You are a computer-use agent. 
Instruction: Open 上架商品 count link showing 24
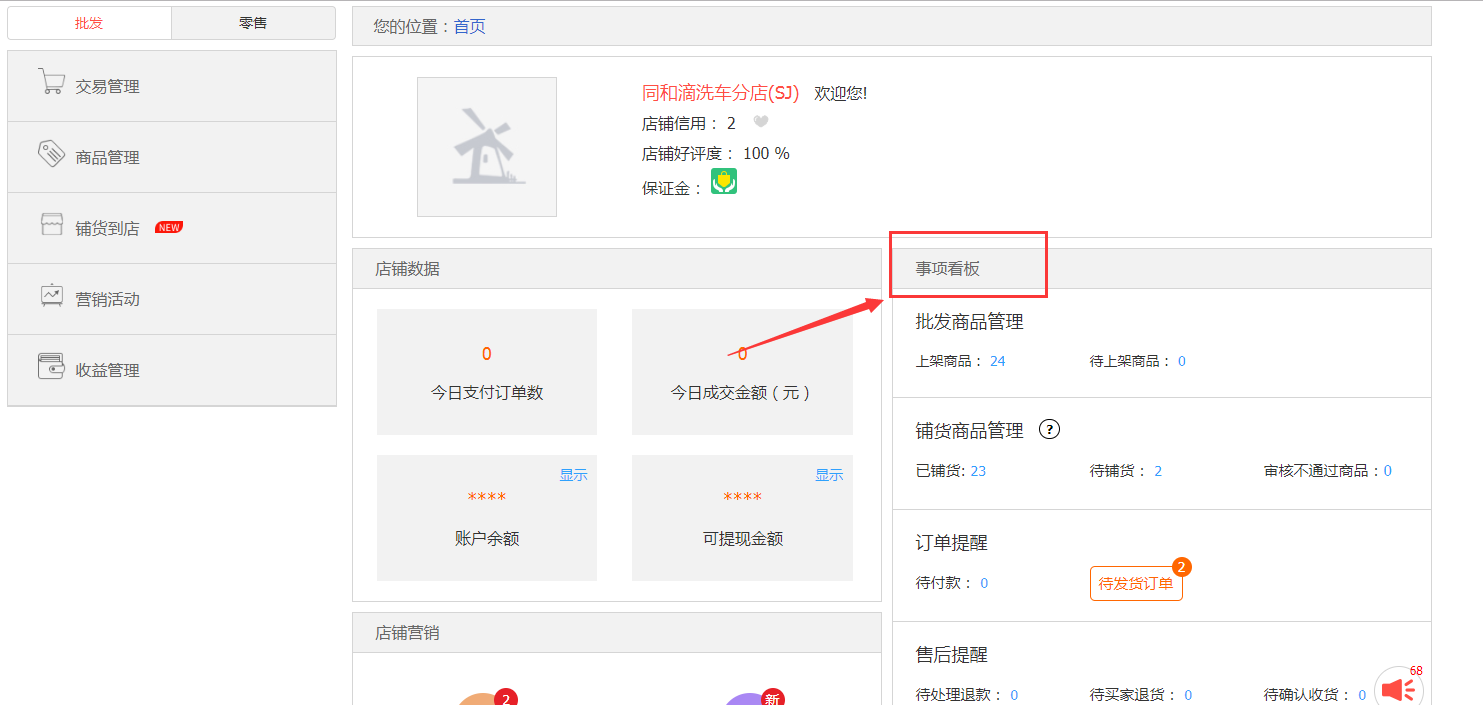pyautogui.click(x=997, y=360)
